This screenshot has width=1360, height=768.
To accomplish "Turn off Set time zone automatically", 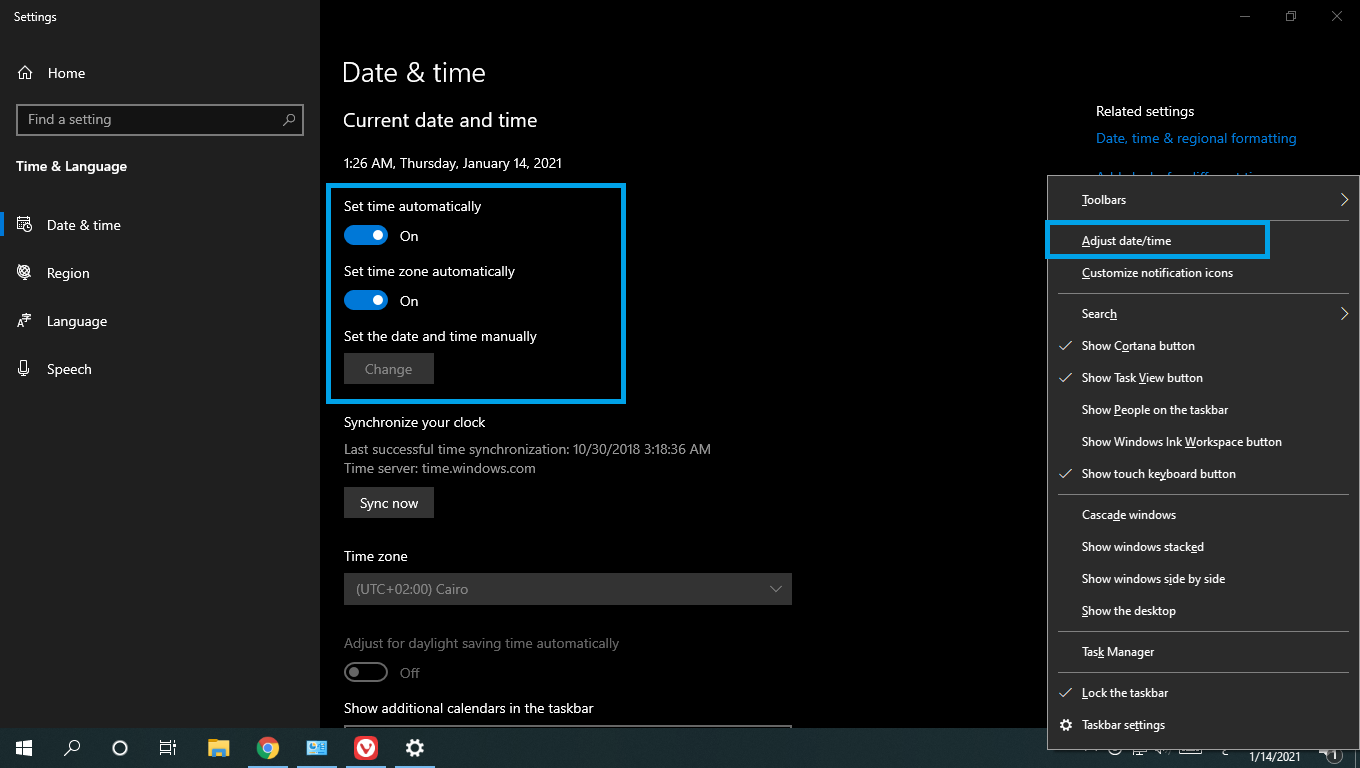I will (x=366, y=301).
